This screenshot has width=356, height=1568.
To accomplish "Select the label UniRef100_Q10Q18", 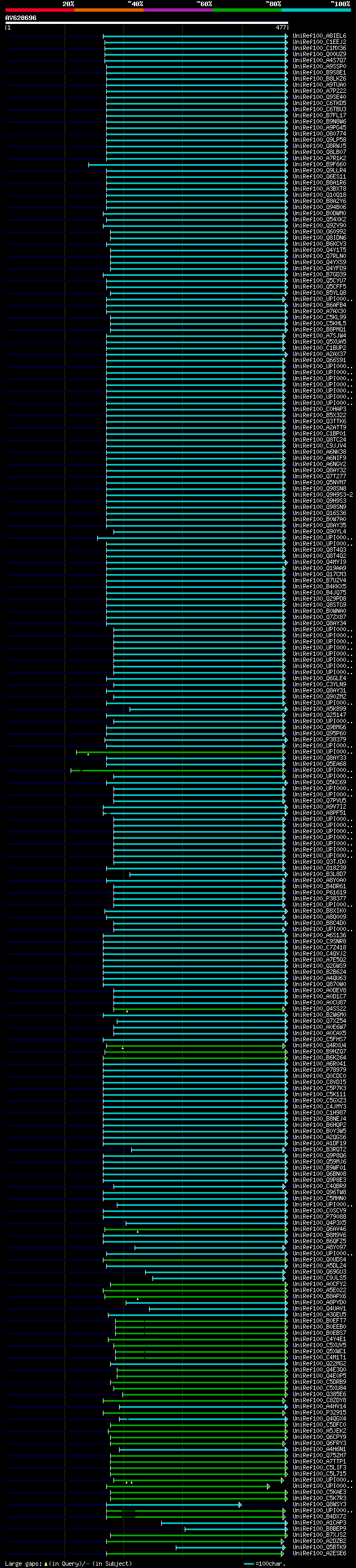I will 319,195.
